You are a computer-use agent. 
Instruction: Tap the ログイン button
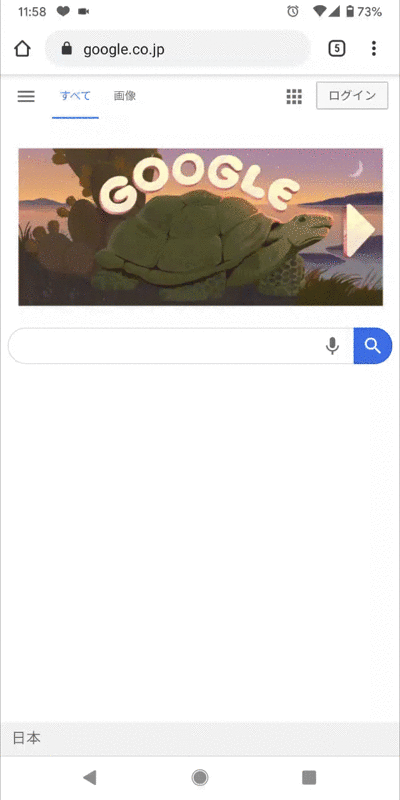(352, 95)
